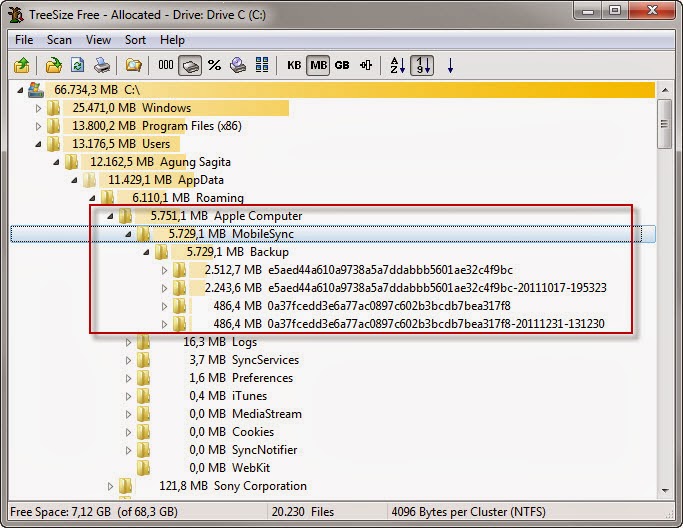Open the File menu
683x528 pixels.
coord(24,40)
